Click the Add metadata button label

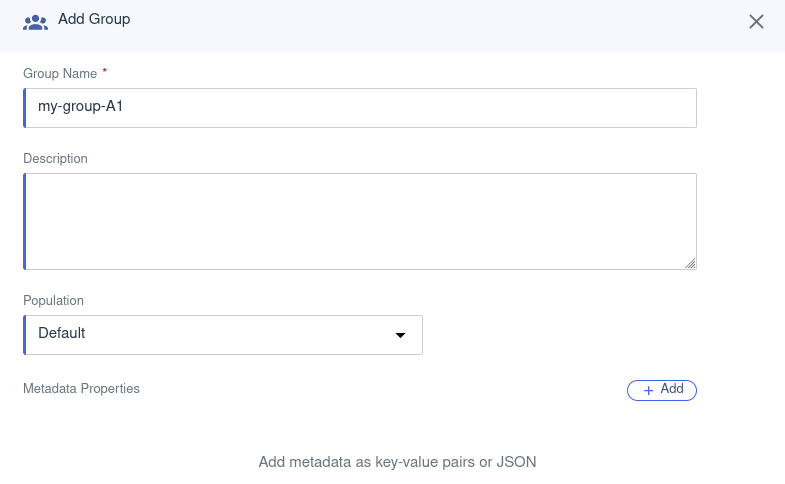click(672, 389)
